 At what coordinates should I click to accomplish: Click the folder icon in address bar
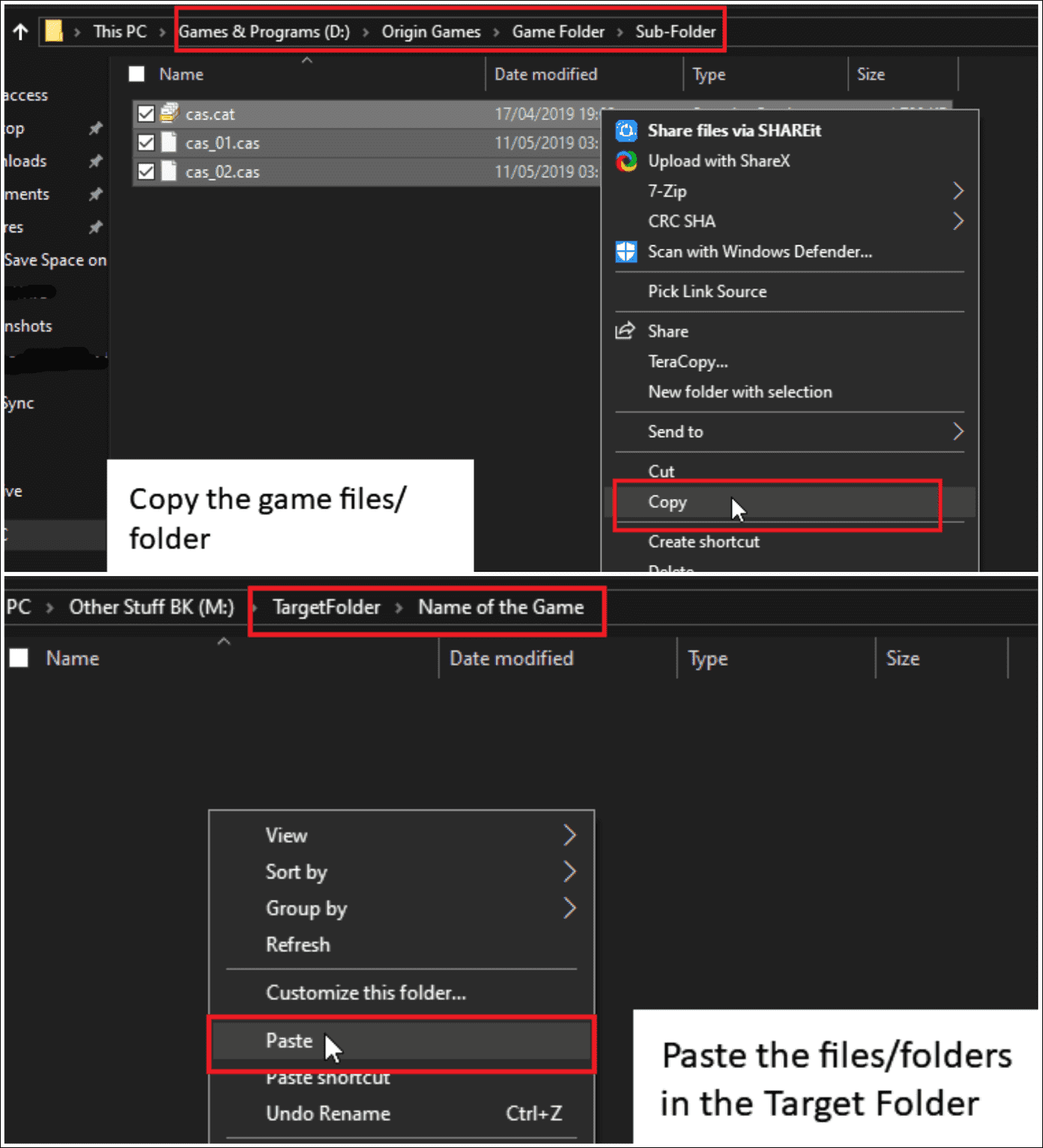click(x=53, y=31)
